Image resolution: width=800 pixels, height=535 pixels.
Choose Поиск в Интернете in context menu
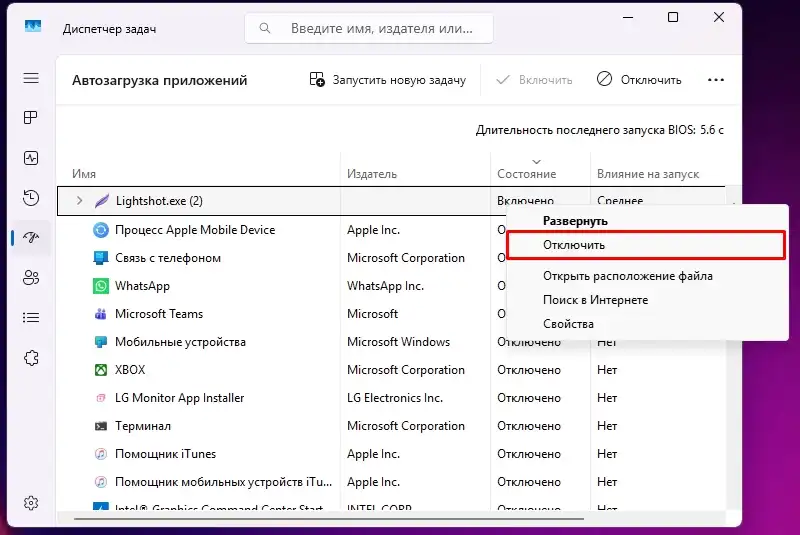click(595, 300)
